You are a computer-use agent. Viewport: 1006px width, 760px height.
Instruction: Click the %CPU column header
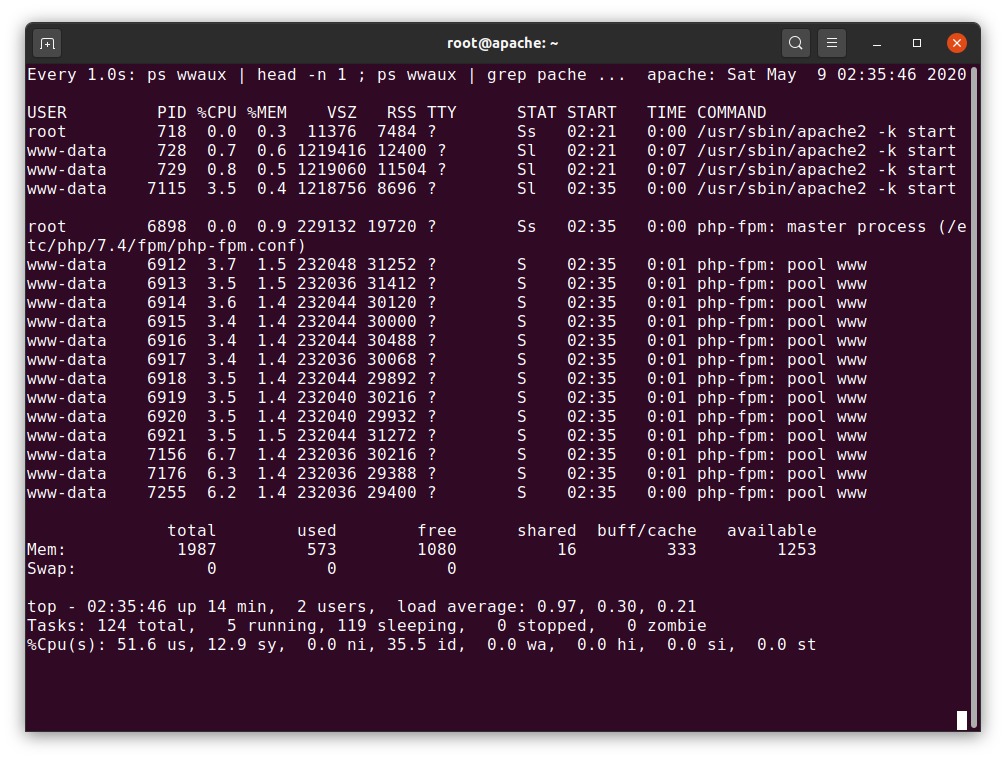(216, 112)
